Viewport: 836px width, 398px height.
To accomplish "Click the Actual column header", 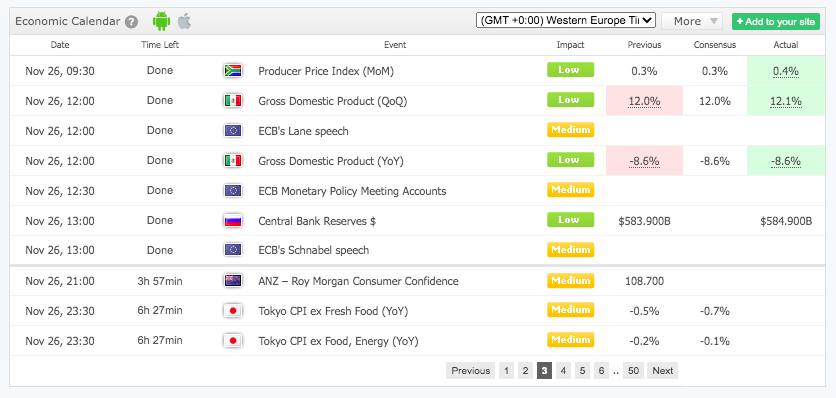I will pyautogui.click(x=786, y=45).
